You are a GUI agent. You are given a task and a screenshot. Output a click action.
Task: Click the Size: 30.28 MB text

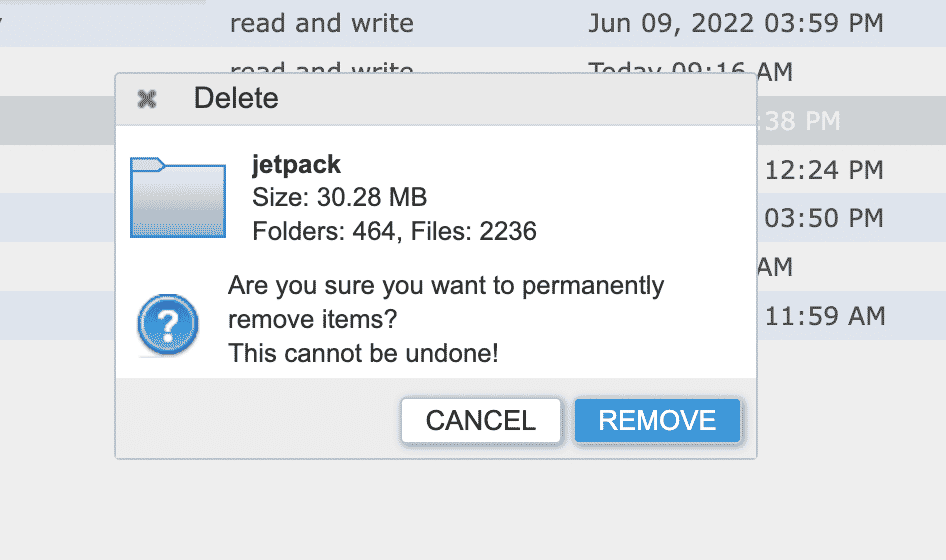(x=339, y=198)
